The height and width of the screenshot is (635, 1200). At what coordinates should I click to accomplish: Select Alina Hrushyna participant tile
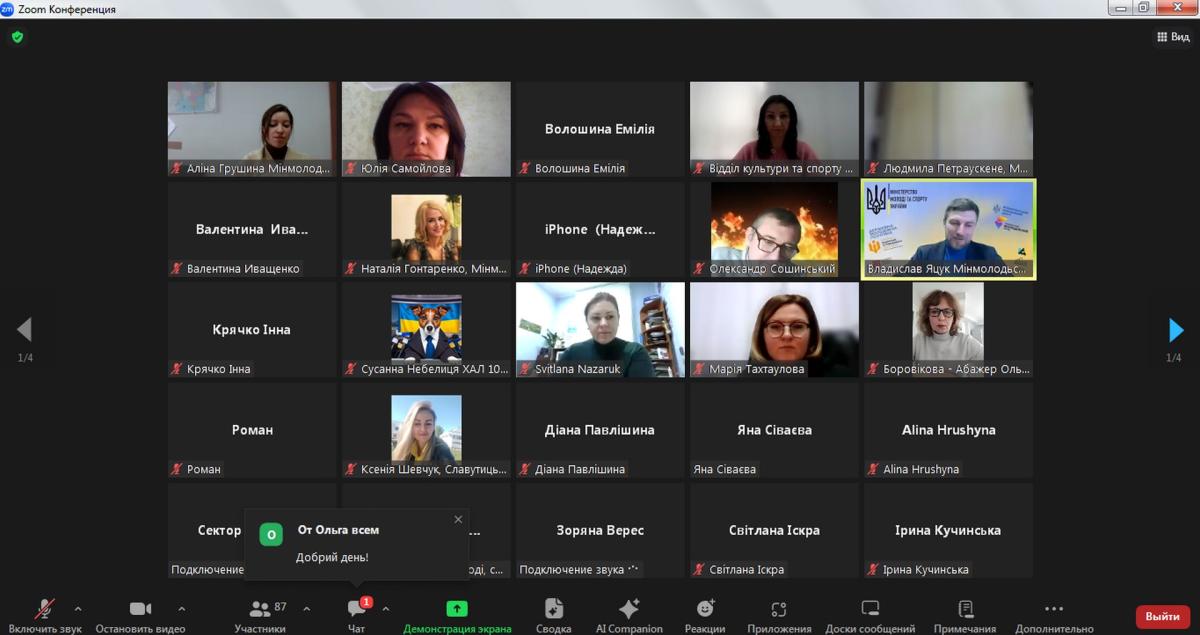click(x=948, y=430)
